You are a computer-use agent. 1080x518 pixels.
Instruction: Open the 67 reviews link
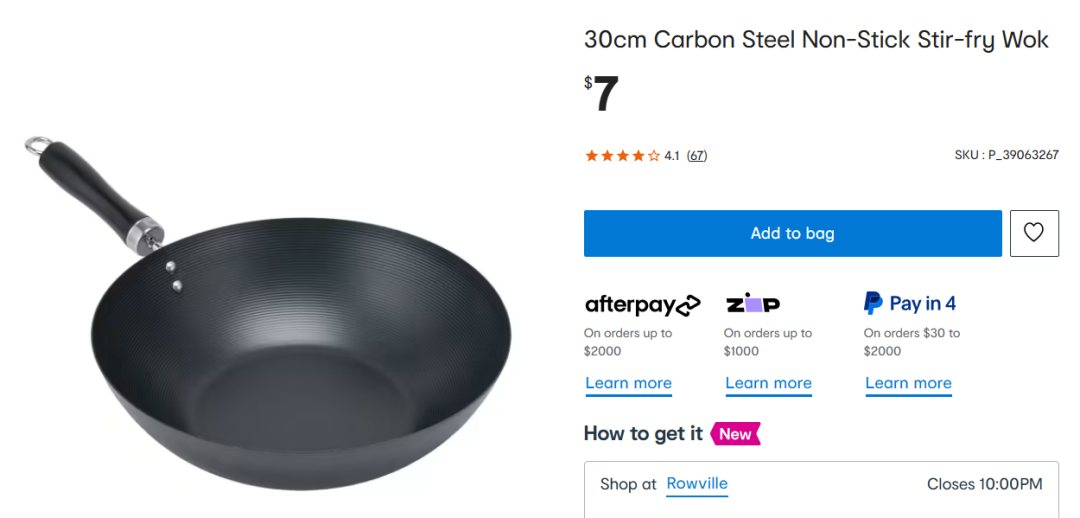coord(697,156)
